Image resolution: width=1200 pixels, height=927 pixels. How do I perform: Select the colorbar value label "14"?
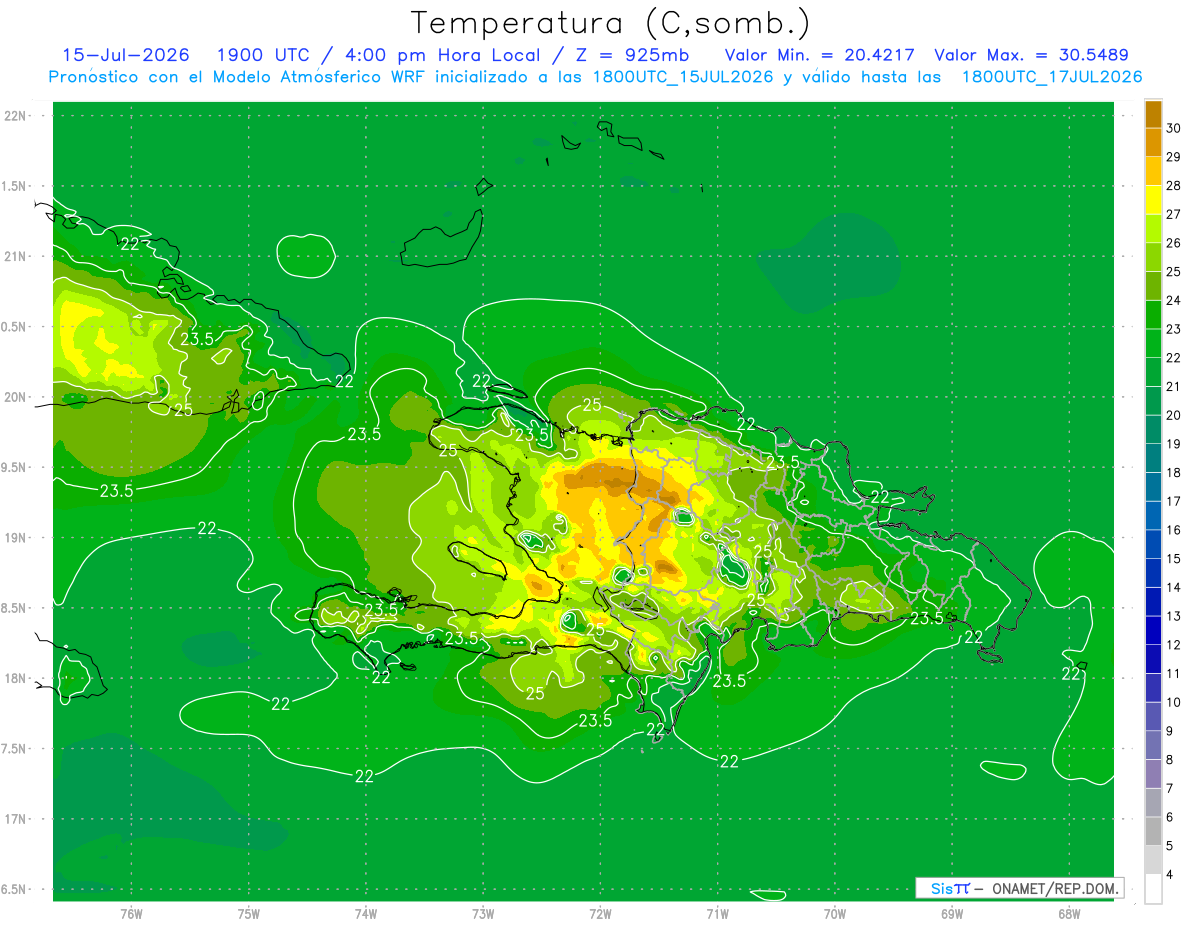point(1174,588)
